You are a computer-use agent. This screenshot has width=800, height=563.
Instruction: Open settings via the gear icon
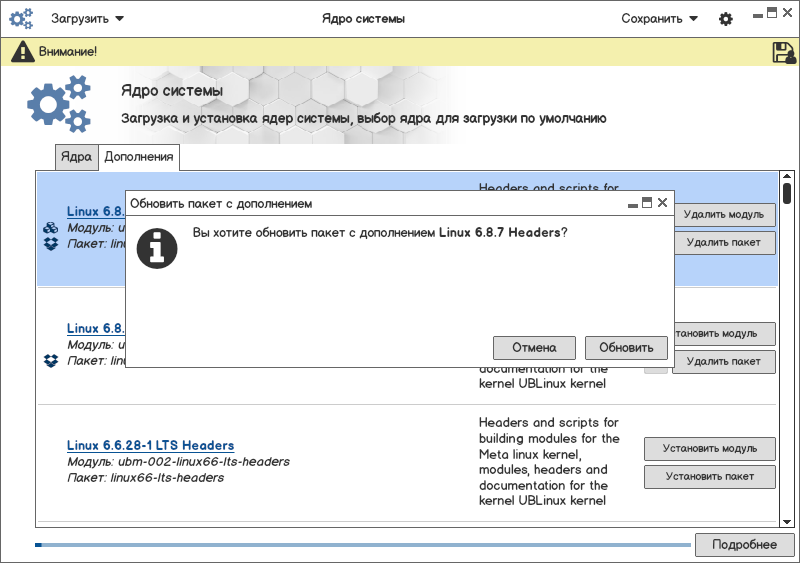[x=726, y=19]
